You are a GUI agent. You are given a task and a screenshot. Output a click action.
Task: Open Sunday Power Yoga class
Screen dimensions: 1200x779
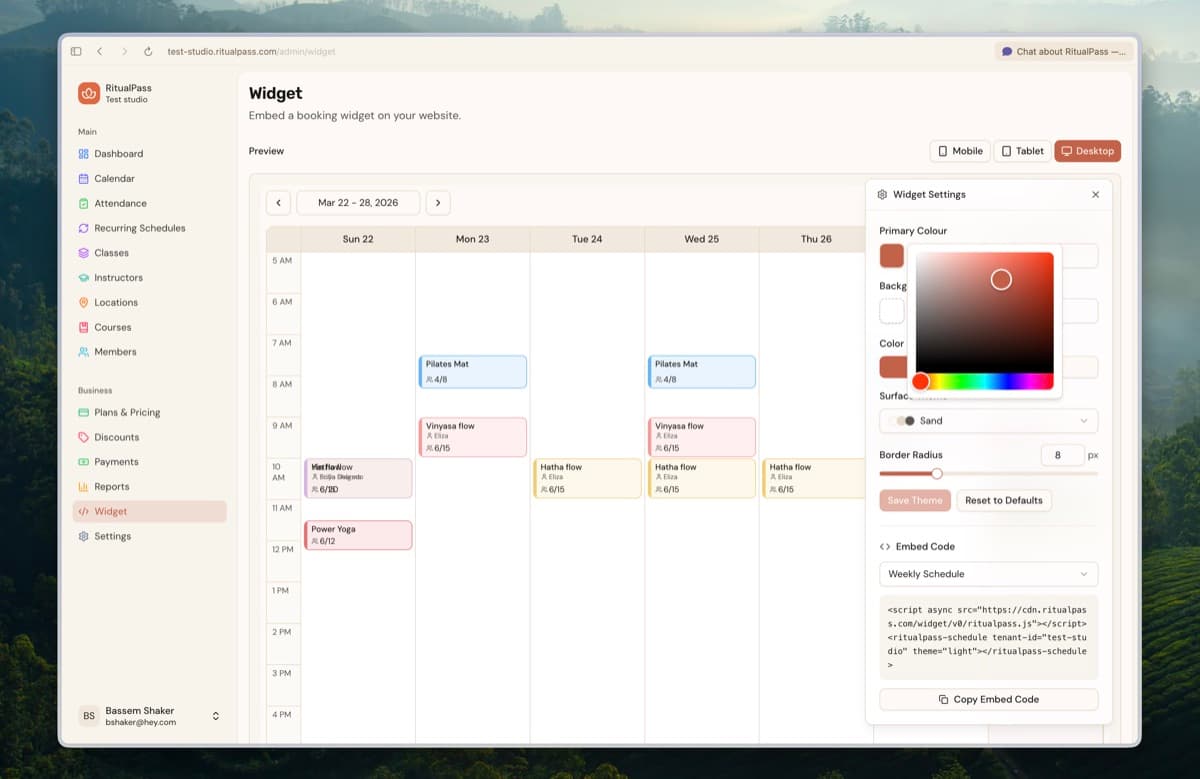(359, 535)
